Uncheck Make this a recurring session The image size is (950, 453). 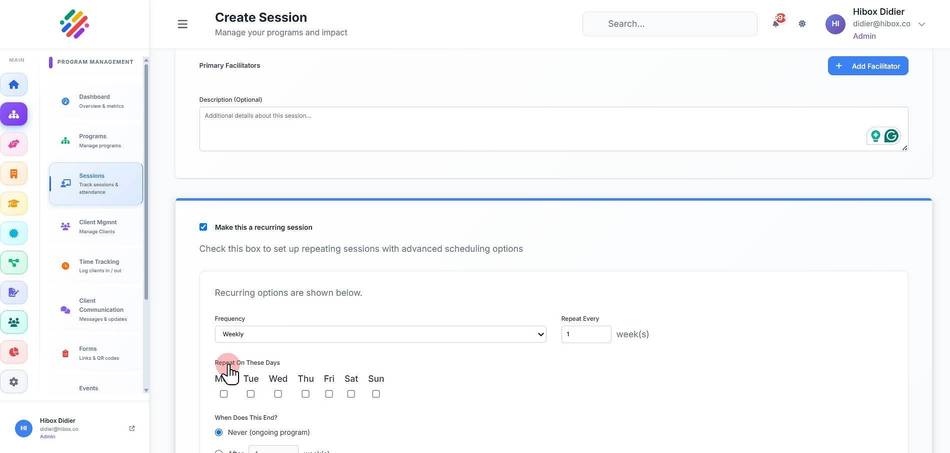point(203,227)
